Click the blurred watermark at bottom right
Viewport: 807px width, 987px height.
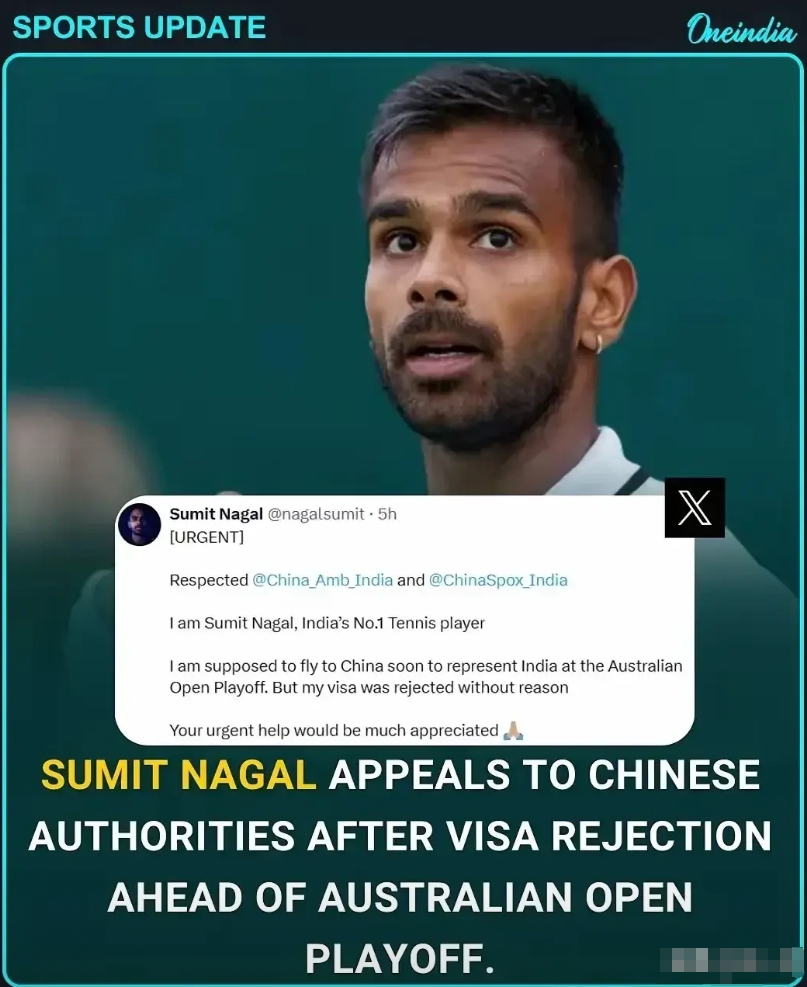coord(729,961)
